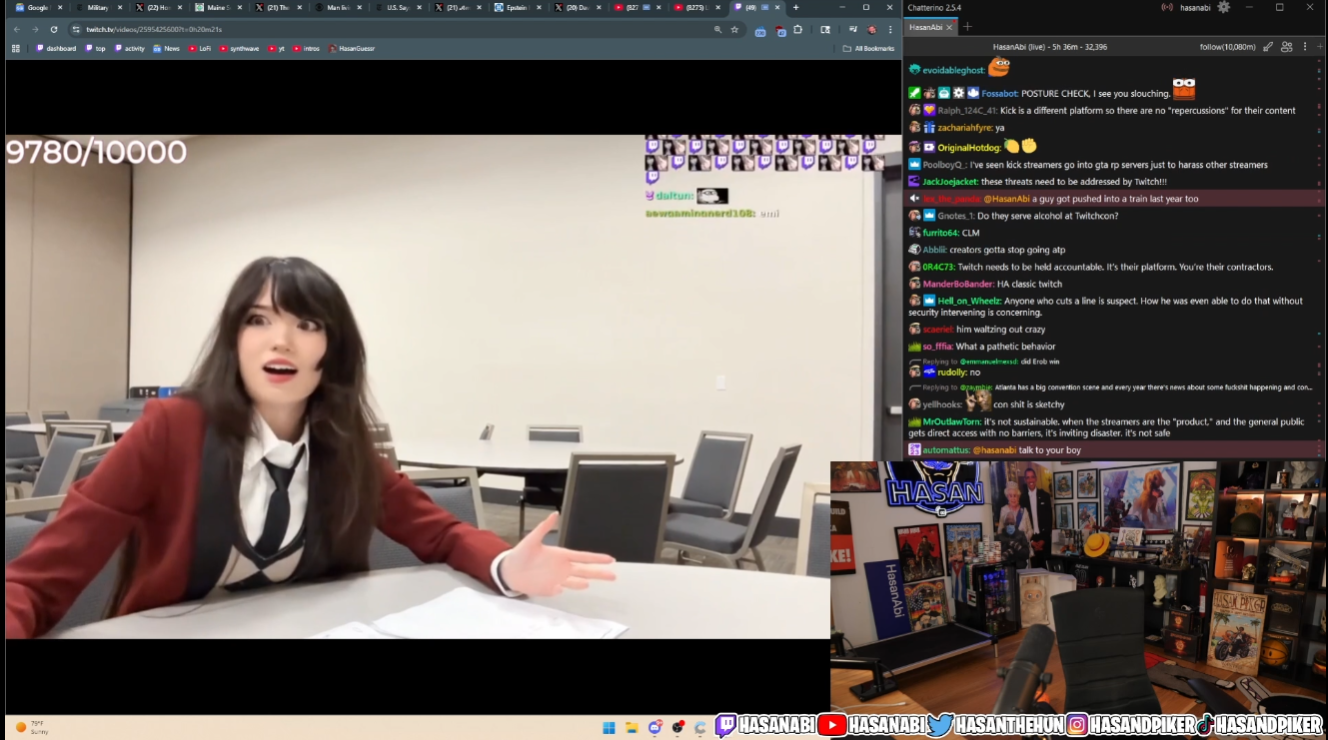Open Chrome extensions puzzle icon
The image size is (1328, 740).
798,29
